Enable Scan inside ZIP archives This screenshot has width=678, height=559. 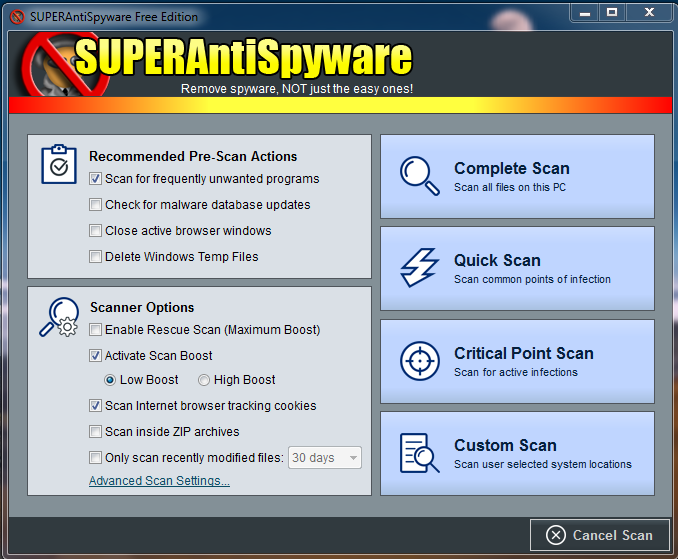point(95,431)
